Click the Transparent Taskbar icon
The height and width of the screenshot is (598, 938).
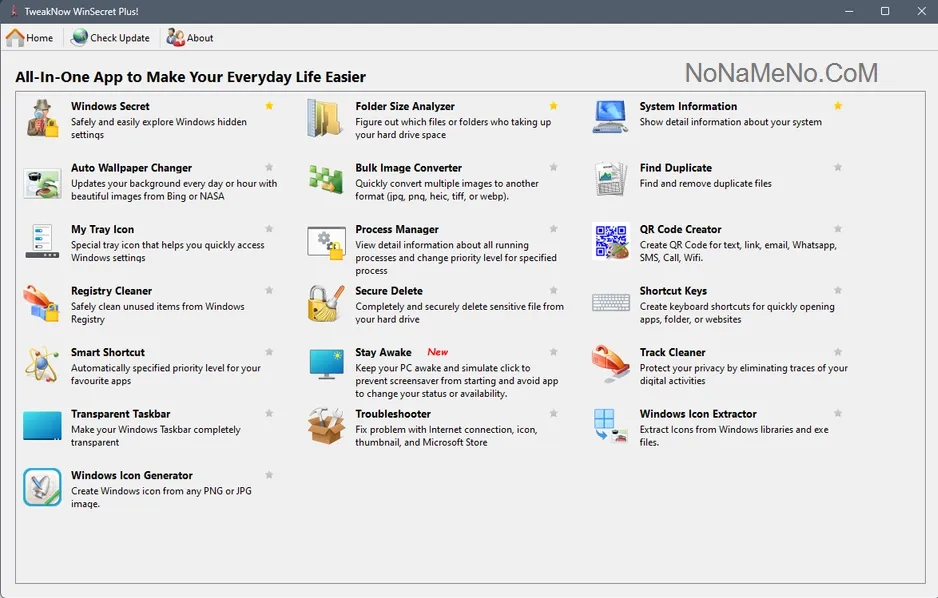click(42, 426)
